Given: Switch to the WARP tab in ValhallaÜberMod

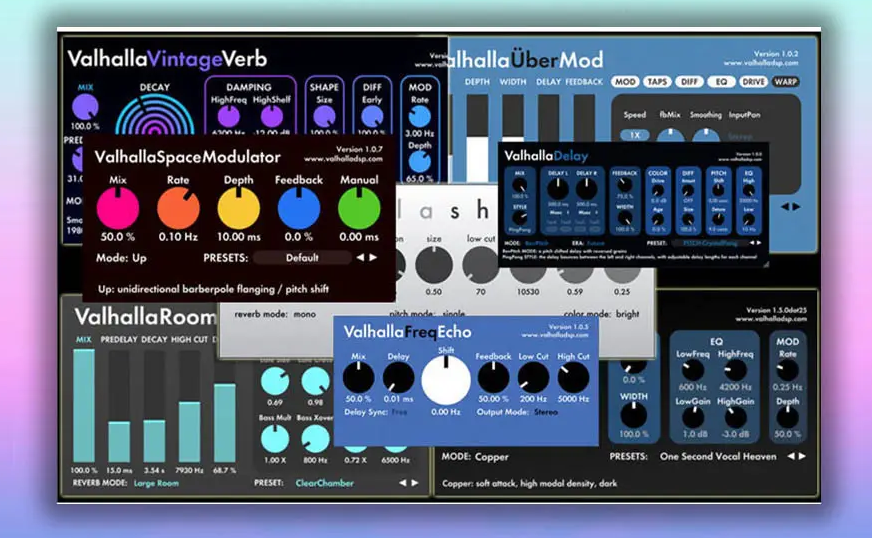Looking at the screenshot, I should tap(786, 82).
